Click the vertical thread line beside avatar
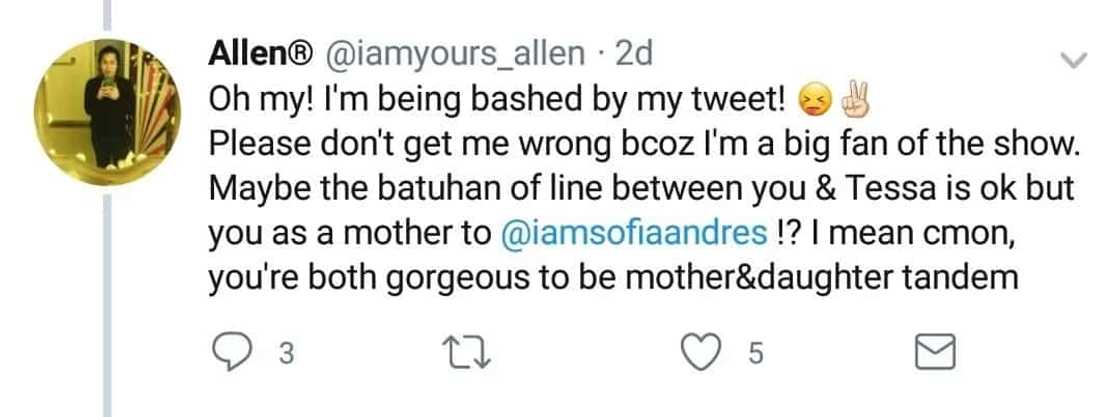The height and width of the screenshot is (417, 1120). tap(111, 300)
